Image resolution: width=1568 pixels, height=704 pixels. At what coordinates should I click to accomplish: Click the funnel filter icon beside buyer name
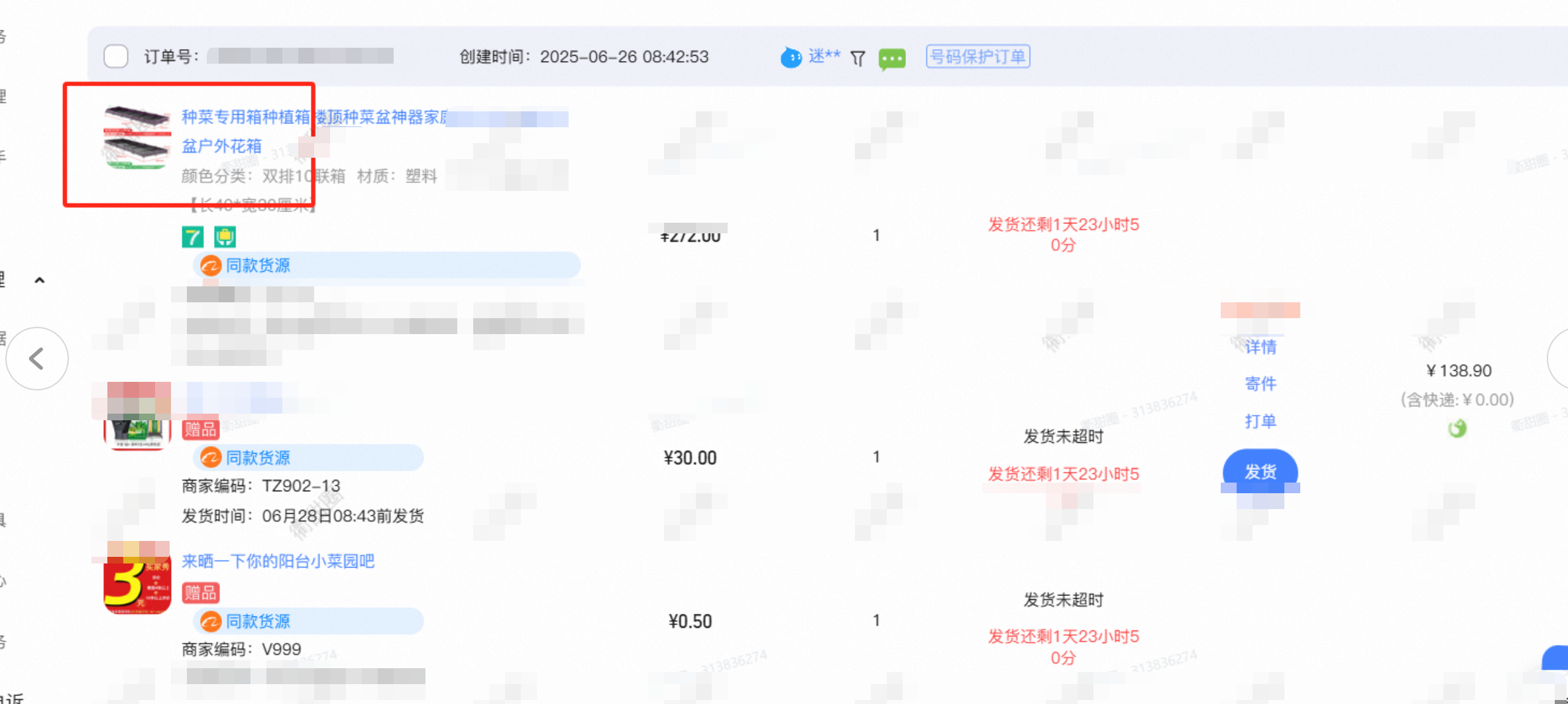coord(858,58)
